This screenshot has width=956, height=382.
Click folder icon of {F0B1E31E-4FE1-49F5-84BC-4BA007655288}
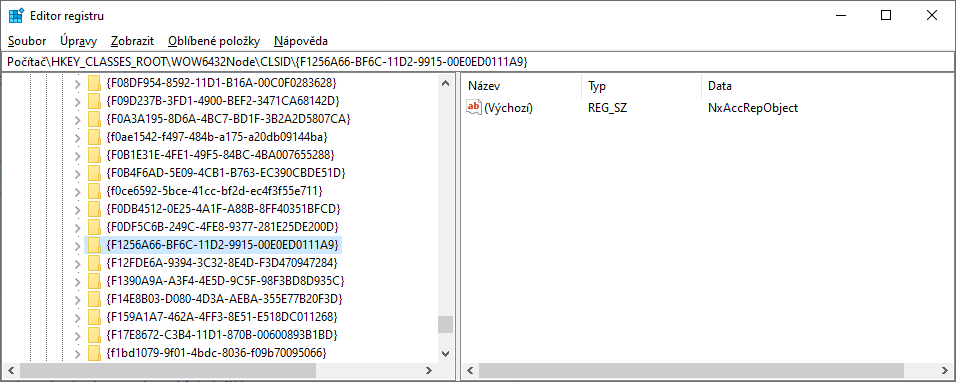tap(94, 155)
